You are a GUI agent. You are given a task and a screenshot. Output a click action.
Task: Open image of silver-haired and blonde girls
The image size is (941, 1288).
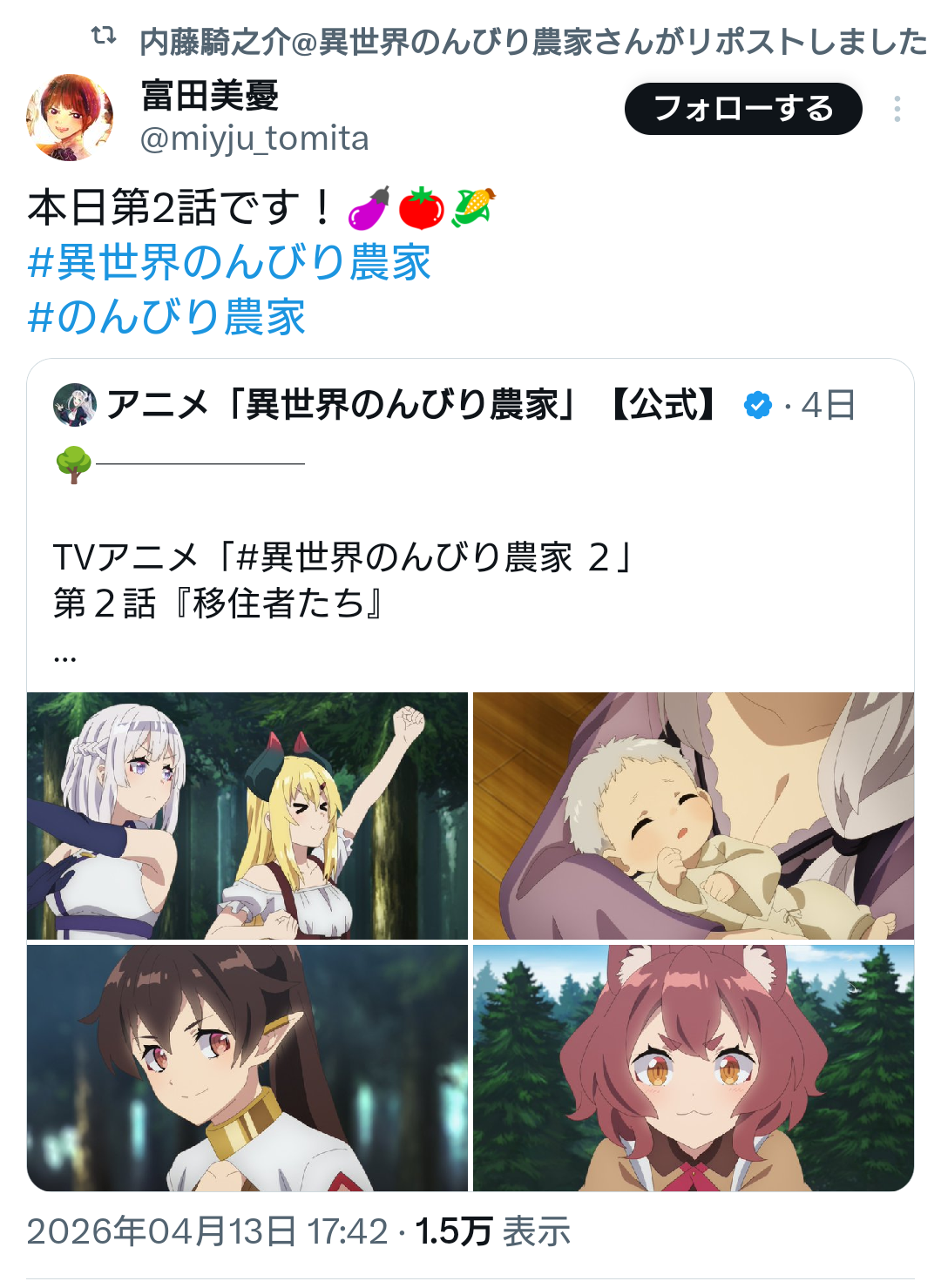[x=247, y=816]
